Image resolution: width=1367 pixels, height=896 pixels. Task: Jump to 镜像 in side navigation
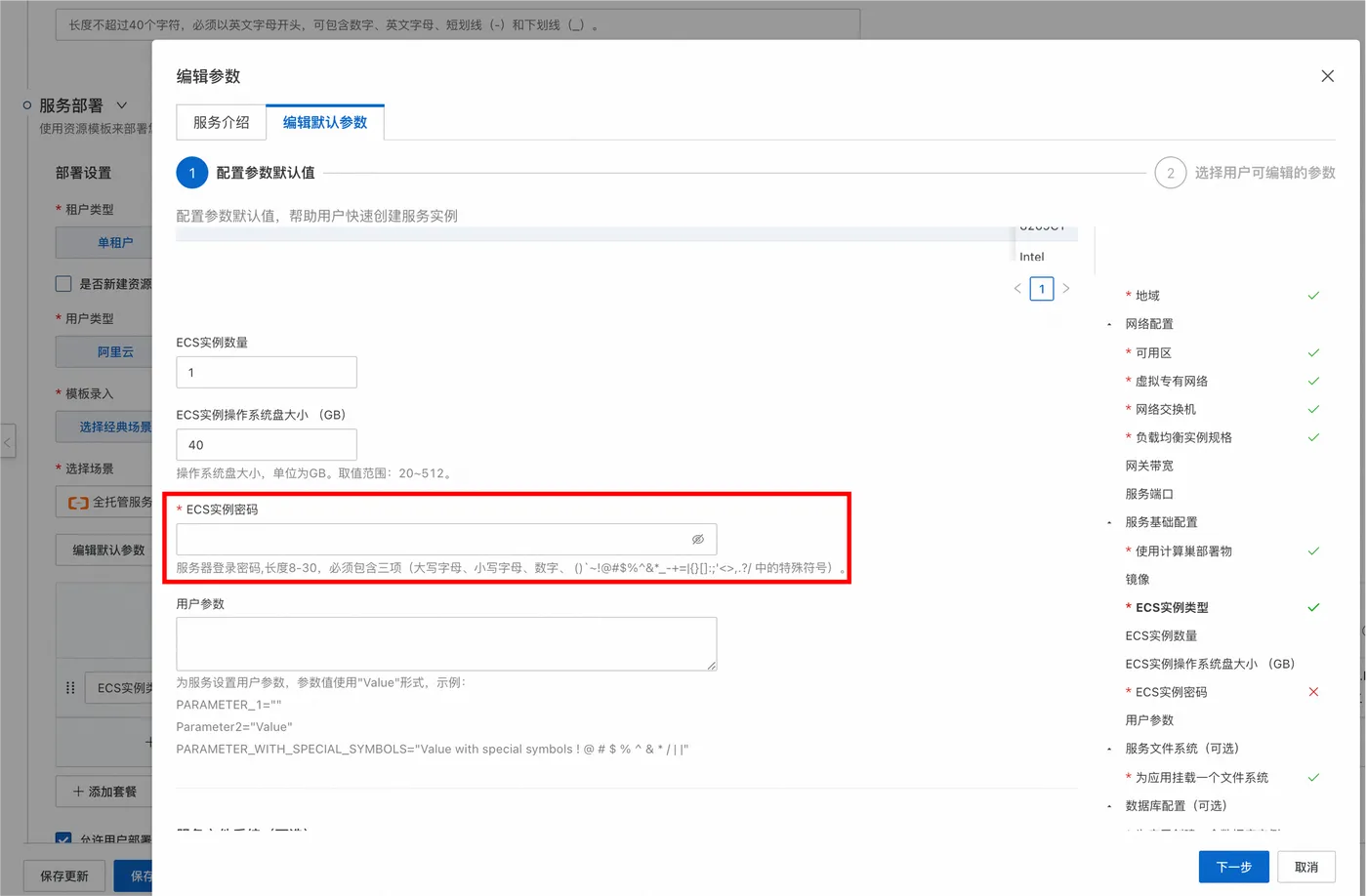tap(1138, 579)
